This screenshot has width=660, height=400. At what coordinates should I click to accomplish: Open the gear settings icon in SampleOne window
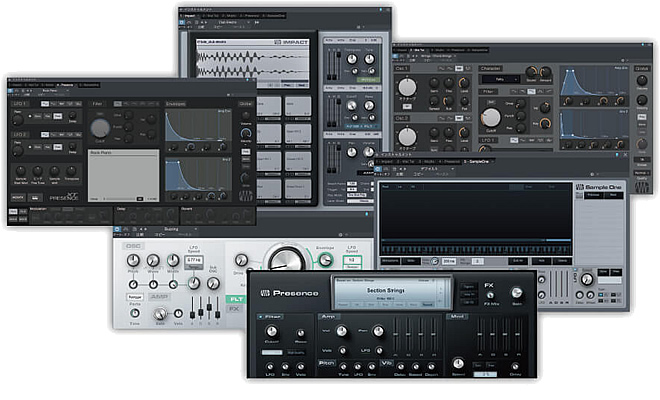coord(592,174)
